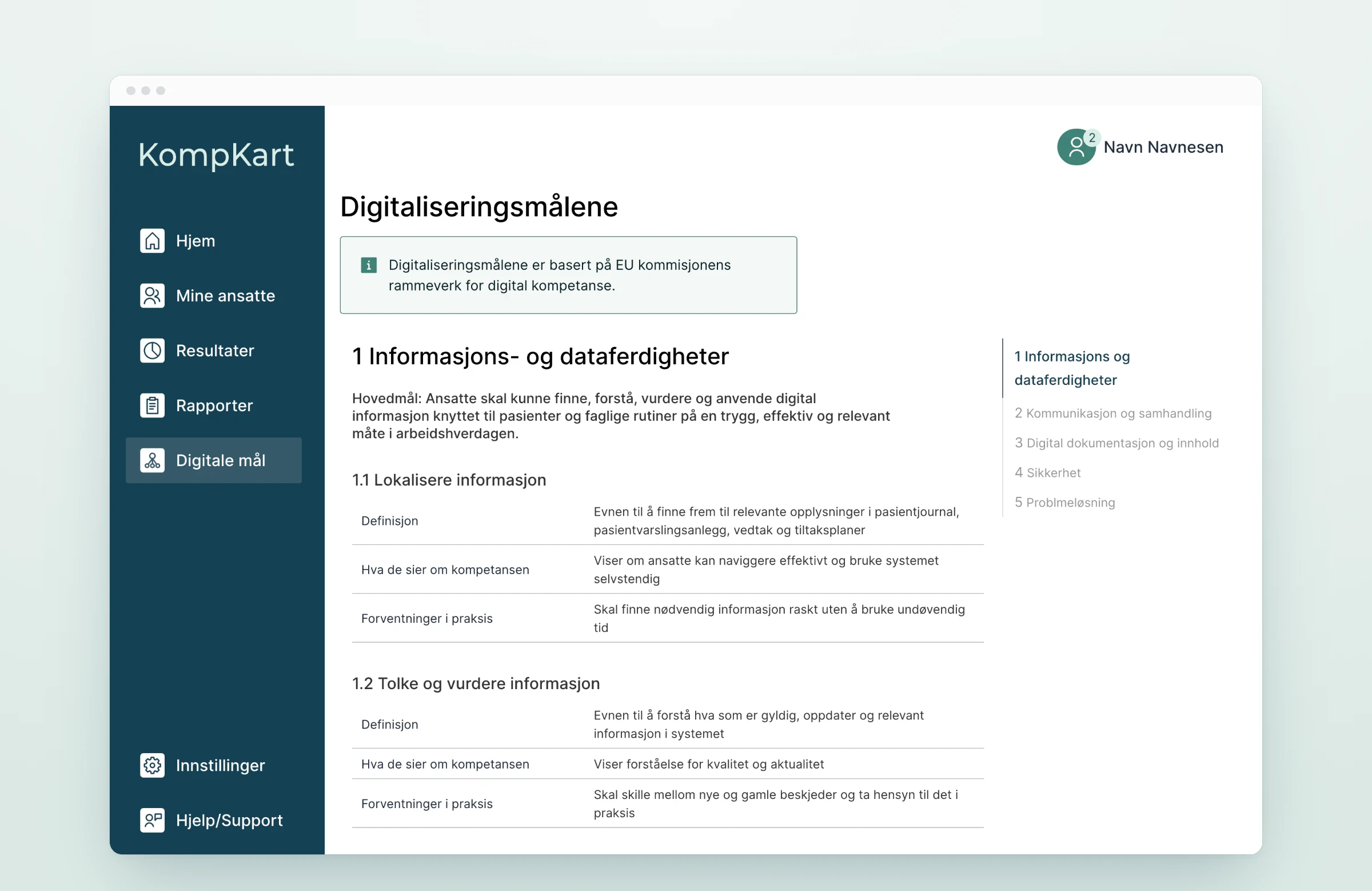Open Hjelp/Support page

pyautogui.click(x=214, y=820)
